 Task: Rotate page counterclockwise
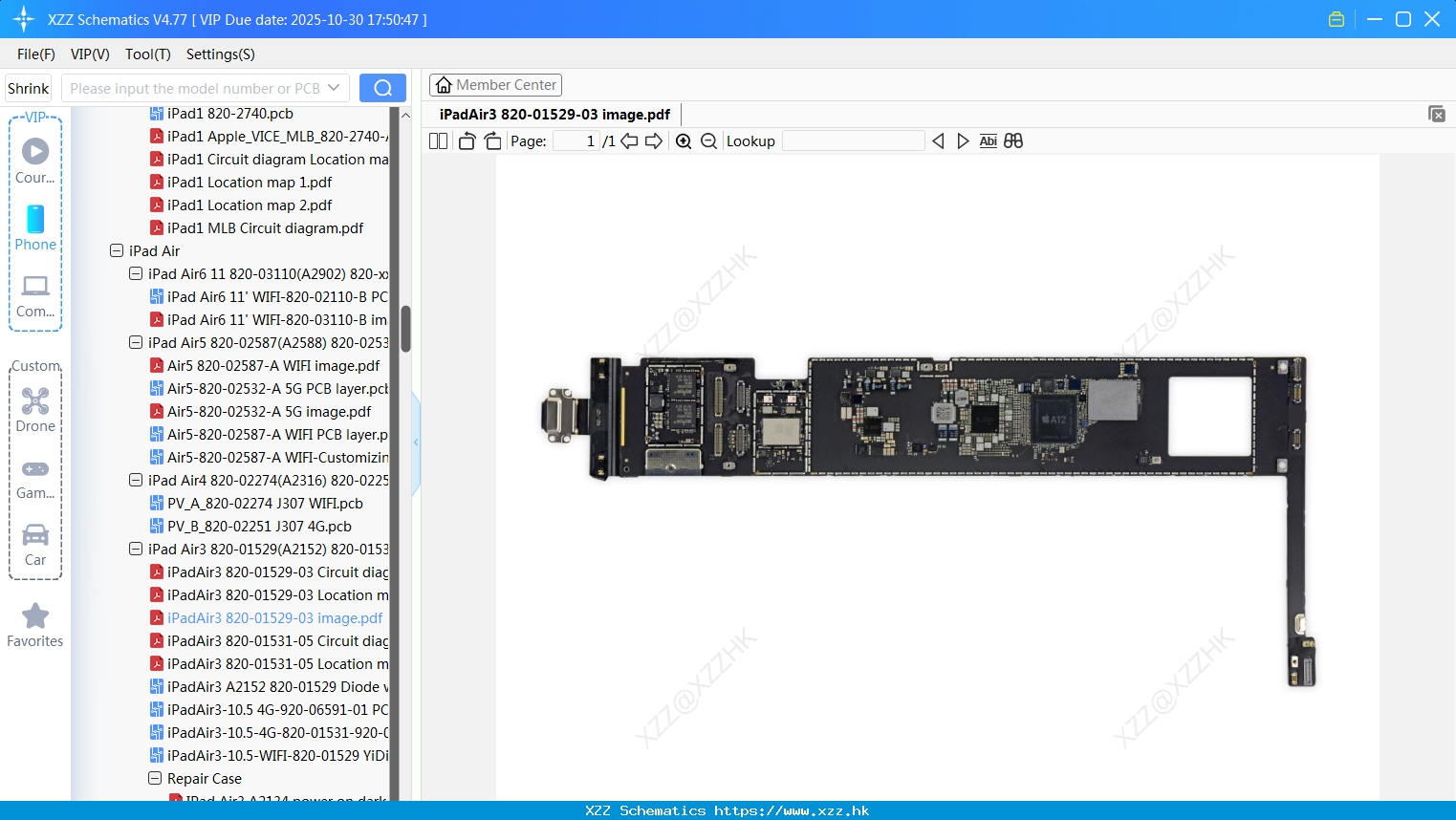(467, 141)
